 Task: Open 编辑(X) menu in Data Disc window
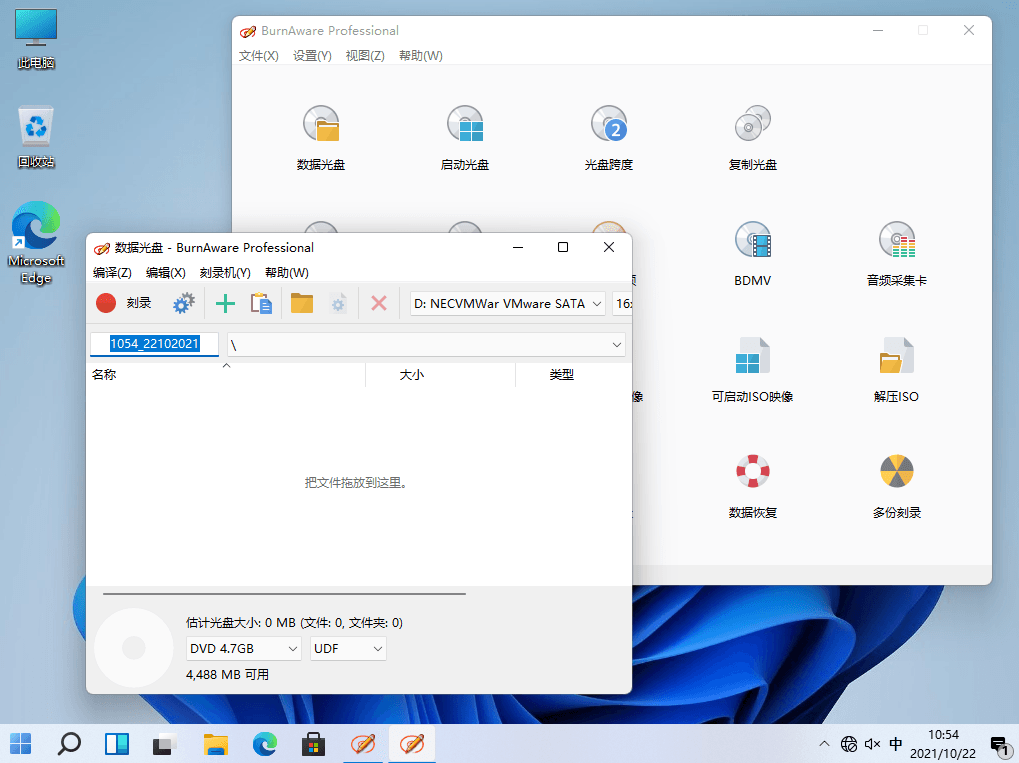[166, 273]
